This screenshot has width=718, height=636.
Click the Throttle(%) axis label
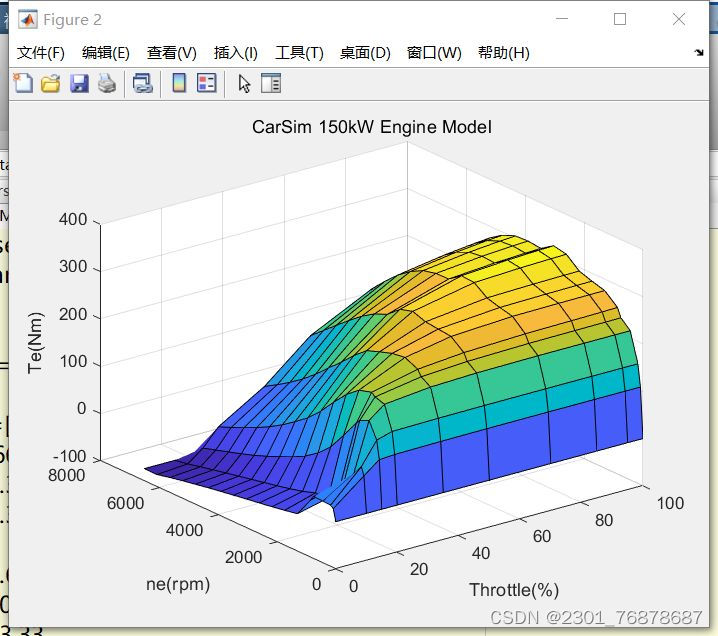514,590
